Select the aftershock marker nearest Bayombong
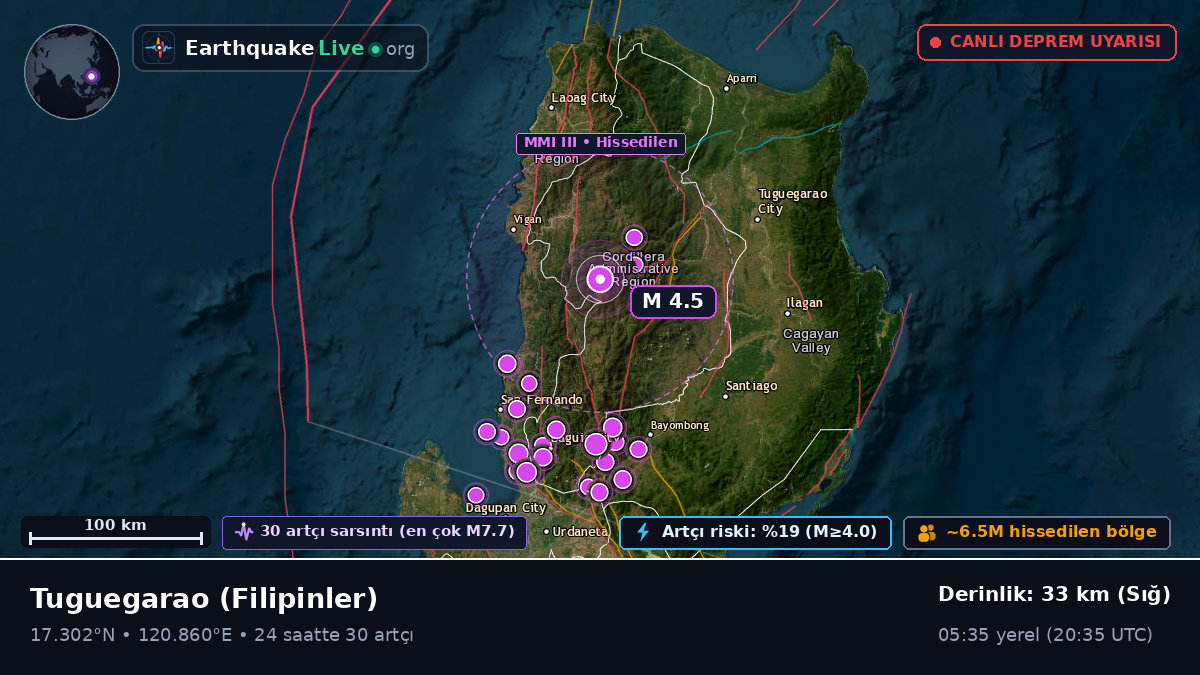This screenshot has width=1200, height=675. pos(638,449)
